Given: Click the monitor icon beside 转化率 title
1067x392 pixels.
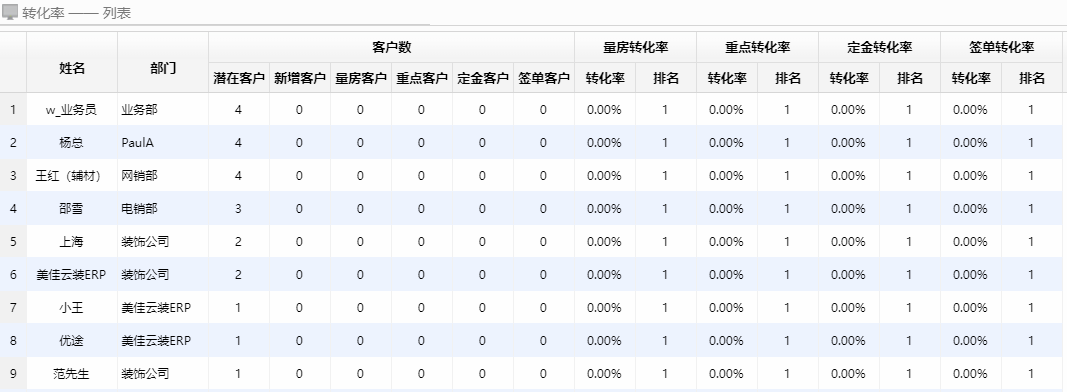Looking at the screenshot, I should click(x=10, y=12).
